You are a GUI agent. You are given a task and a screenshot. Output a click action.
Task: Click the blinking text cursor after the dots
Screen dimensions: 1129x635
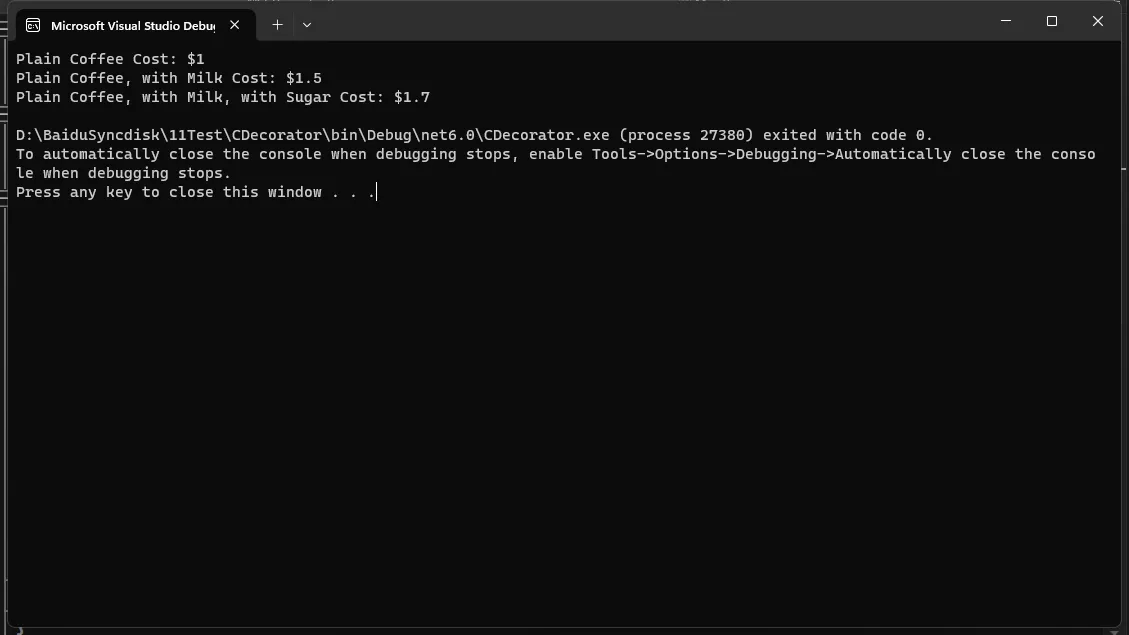click(x=377, y=192)
